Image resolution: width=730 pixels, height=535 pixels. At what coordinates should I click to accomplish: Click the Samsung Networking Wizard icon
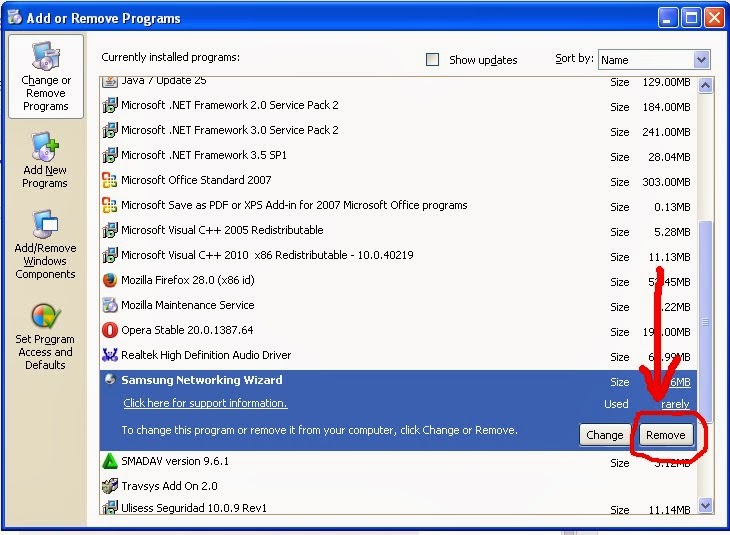[x=110, y=379]
